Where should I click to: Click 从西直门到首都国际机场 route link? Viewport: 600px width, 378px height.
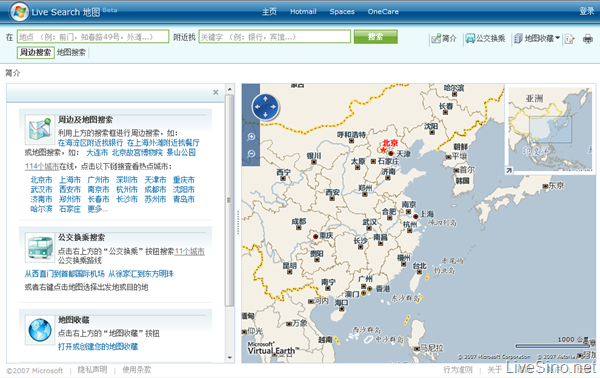pyautogui.click(x=64, y=274)
